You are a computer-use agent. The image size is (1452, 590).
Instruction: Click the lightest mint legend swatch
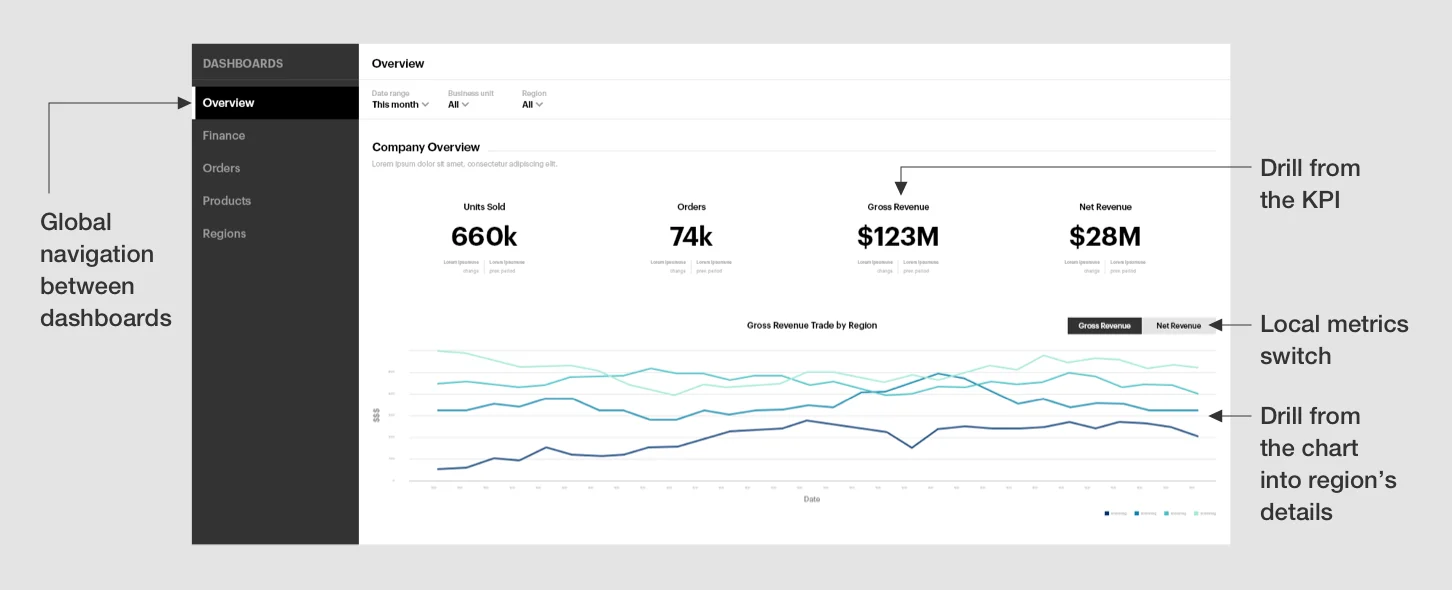pos(1197,513)
